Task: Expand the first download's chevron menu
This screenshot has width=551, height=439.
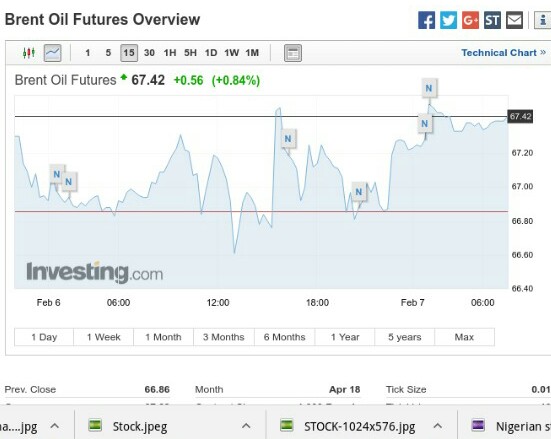Action: [x=54, y=426]
